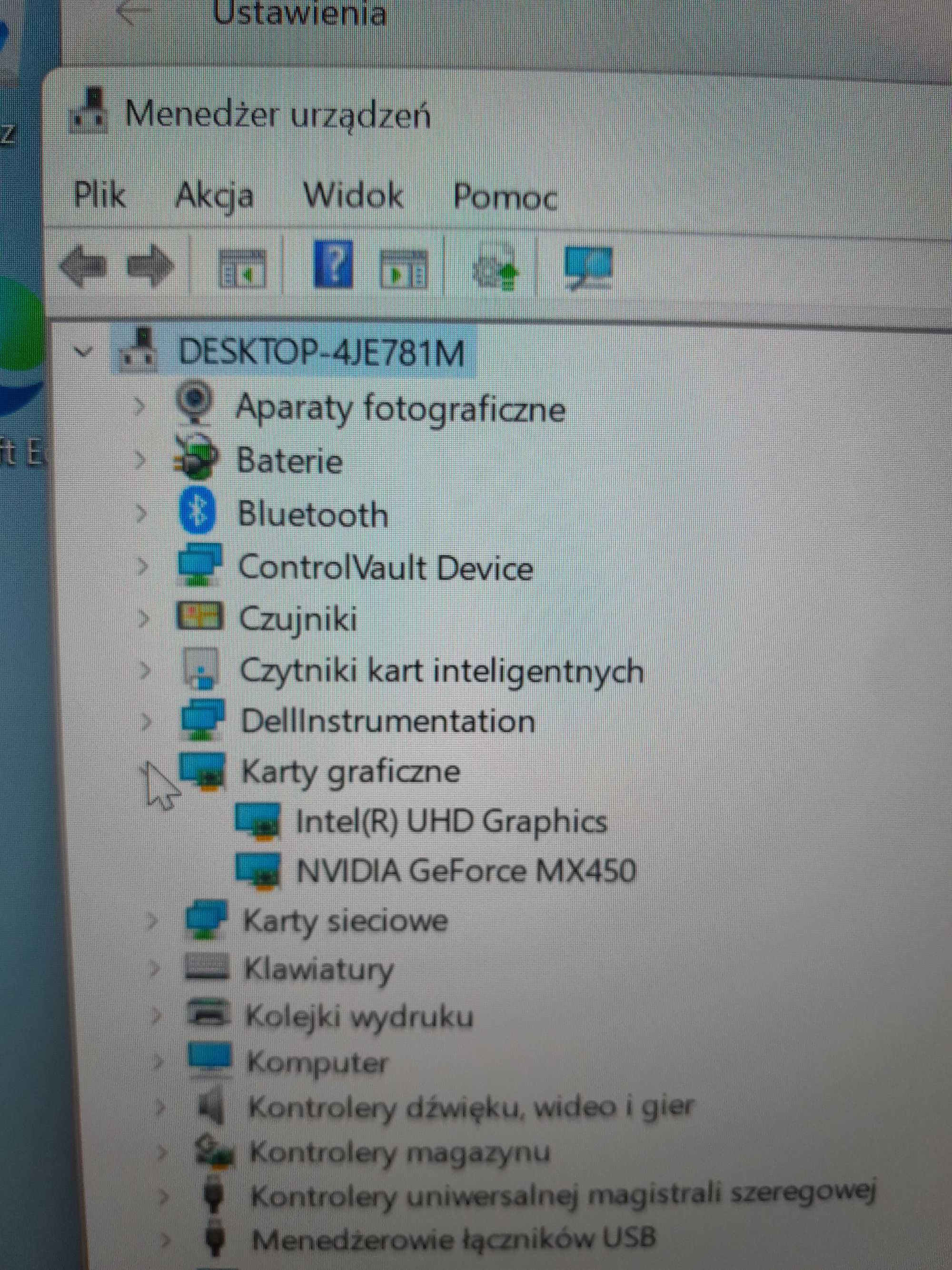Select the Karty sieciowe label
Viewport: 952px width, 1270px height.
[346, 922]
